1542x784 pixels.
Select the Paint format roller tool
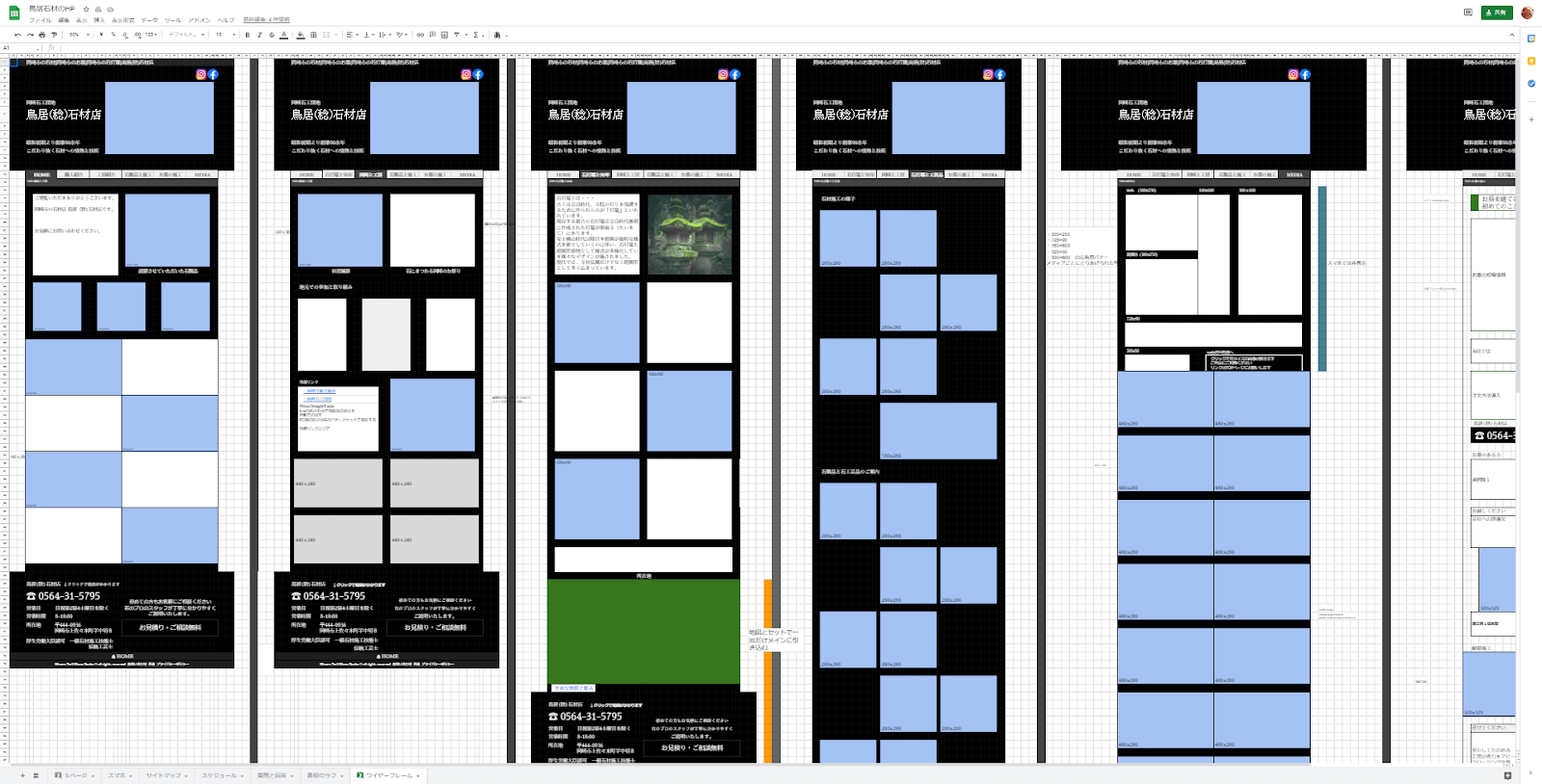54,35
